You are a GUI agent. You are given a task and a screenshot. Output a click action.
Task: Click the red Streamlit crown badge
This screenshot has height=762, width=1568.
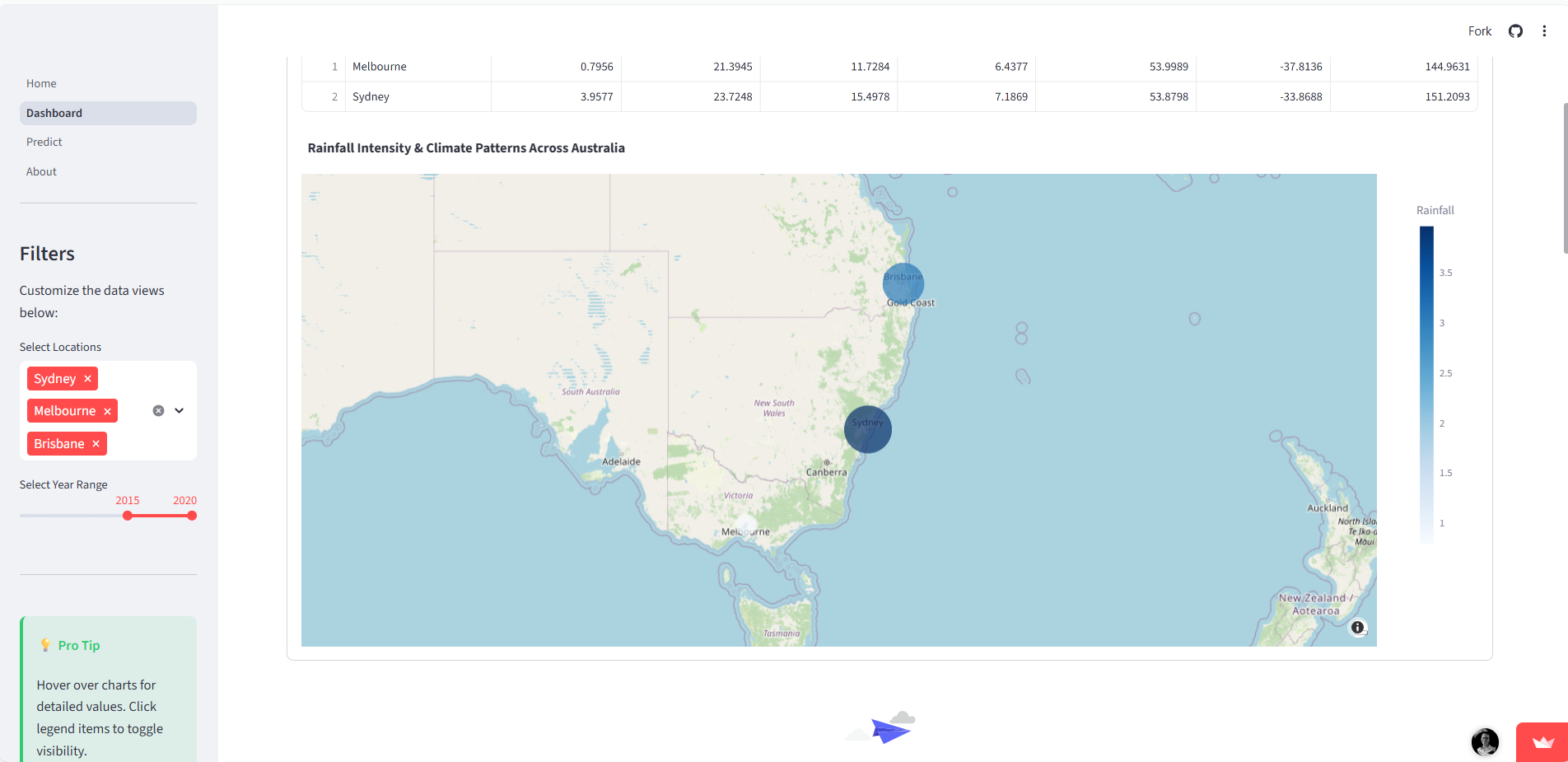pos(1542,742)
